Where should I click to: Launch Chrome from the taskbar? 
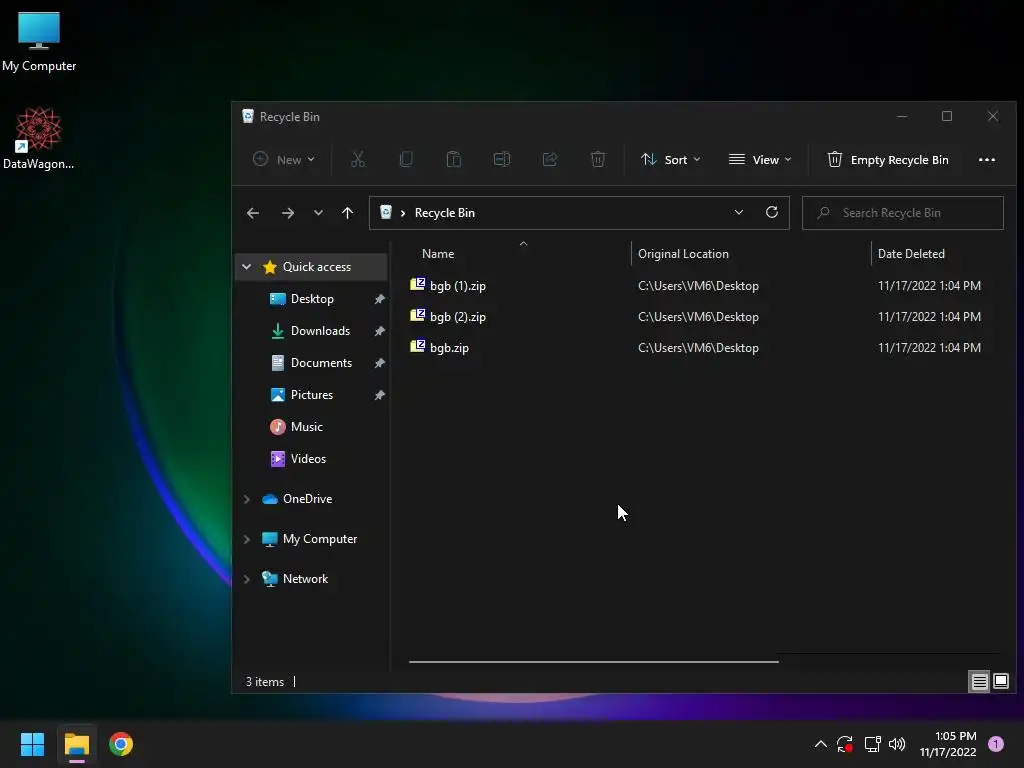pyautogui.click(x=121, y=744)
